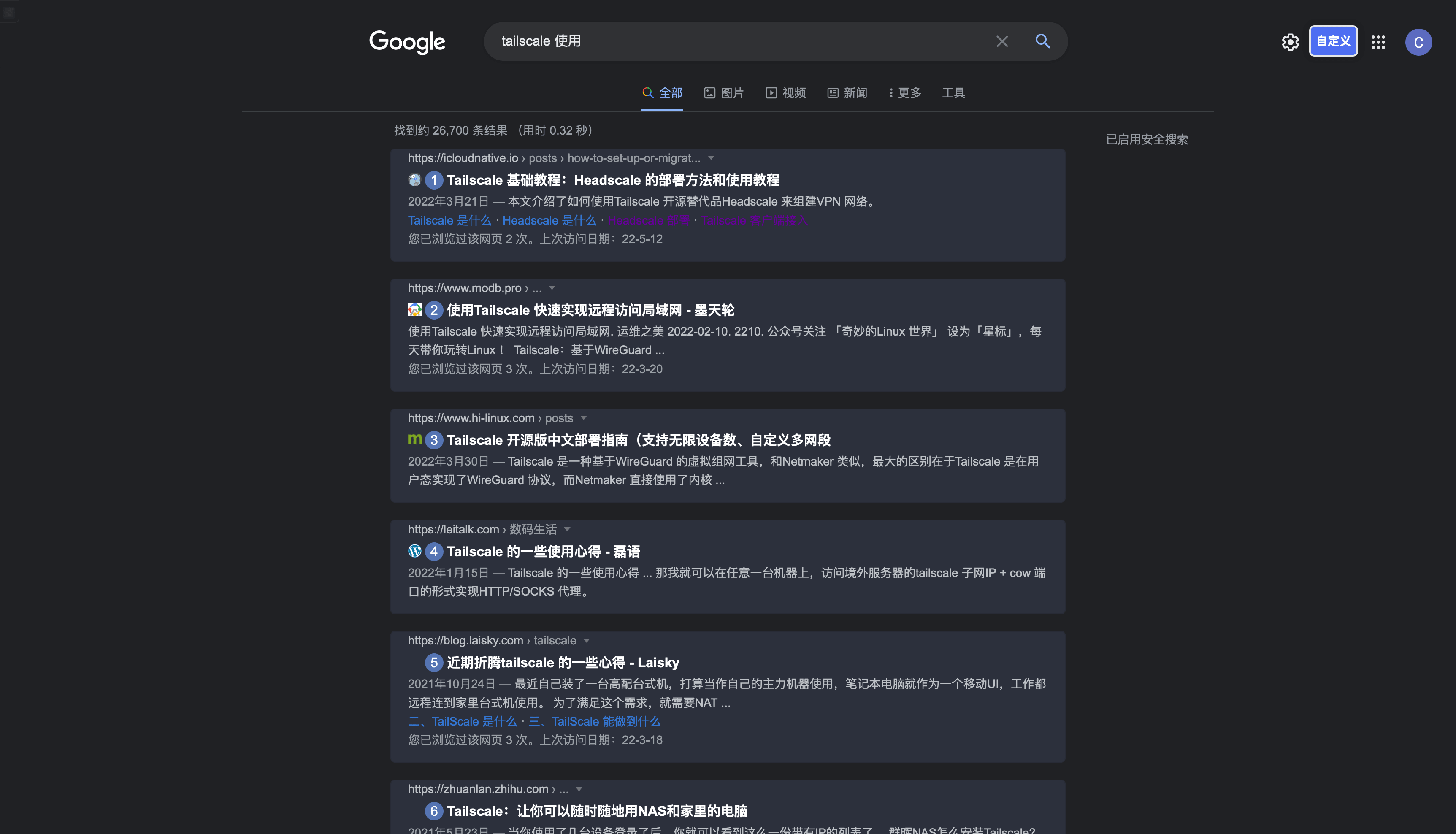Click the search magnifier icon

pyautogui.click(x=1042, y=41)
